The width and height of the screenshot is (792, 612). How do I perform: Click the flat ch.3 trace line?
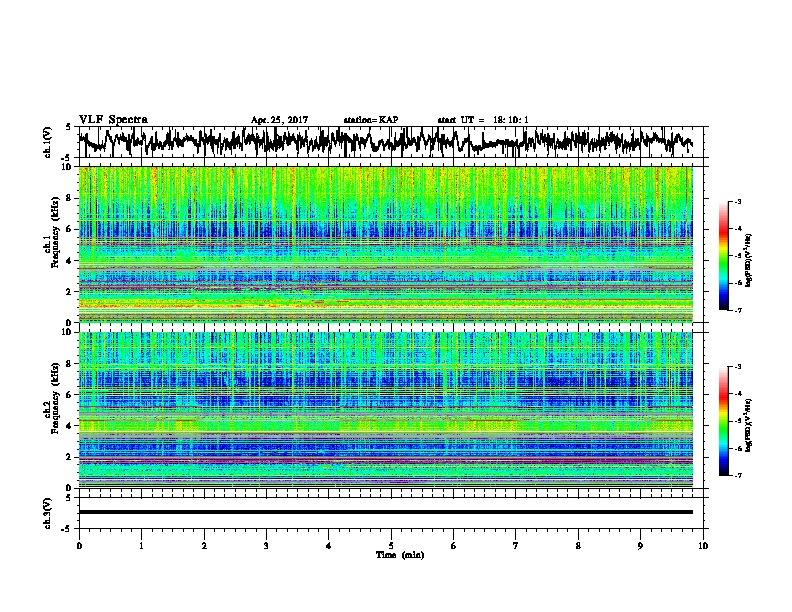click(x=386, y=512)
